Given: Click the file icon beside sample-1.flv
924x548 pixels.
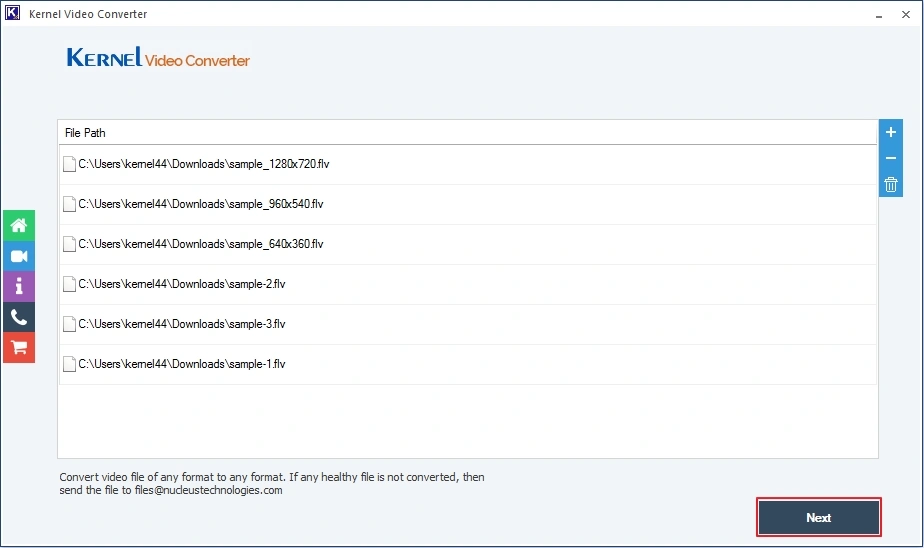Looking at the screenshot, I should (70, 365).
